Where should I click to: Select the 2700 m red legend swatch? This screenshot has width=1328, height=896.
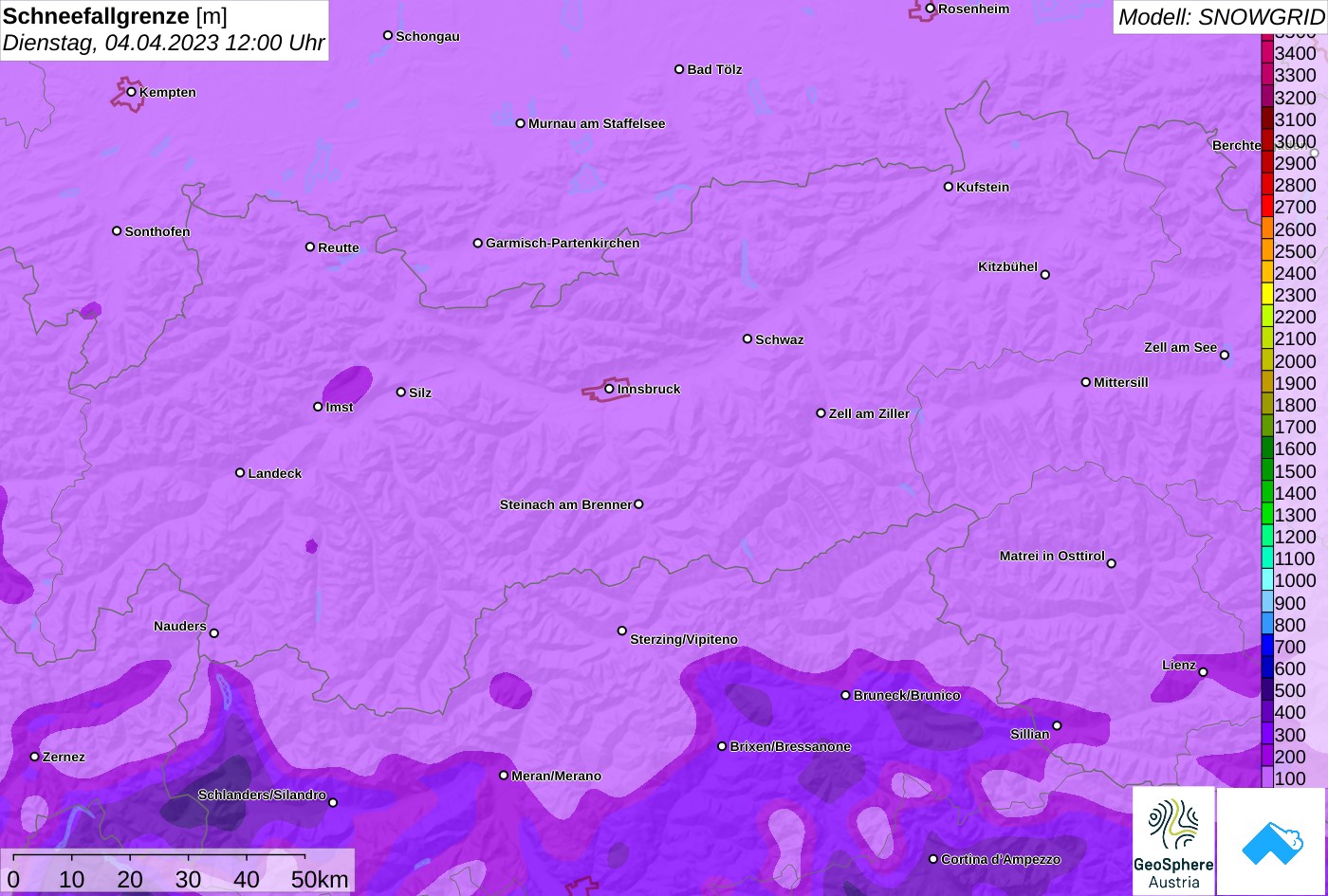tap(1267, 207)
